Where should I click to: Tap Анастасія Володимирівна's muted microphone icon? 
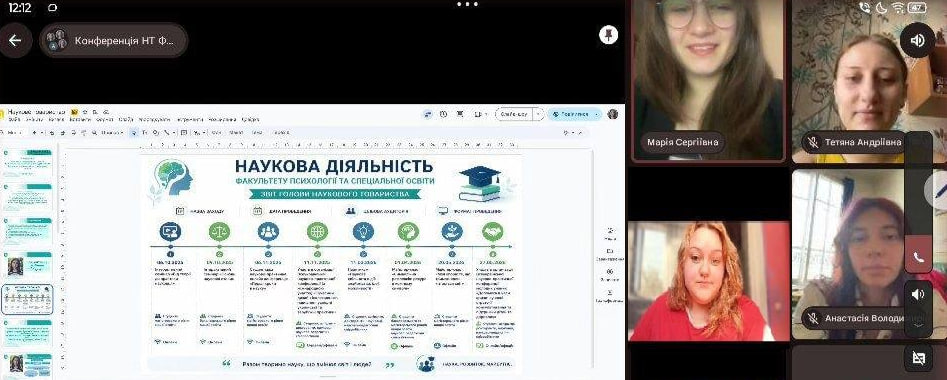click(x=814, y=318)
